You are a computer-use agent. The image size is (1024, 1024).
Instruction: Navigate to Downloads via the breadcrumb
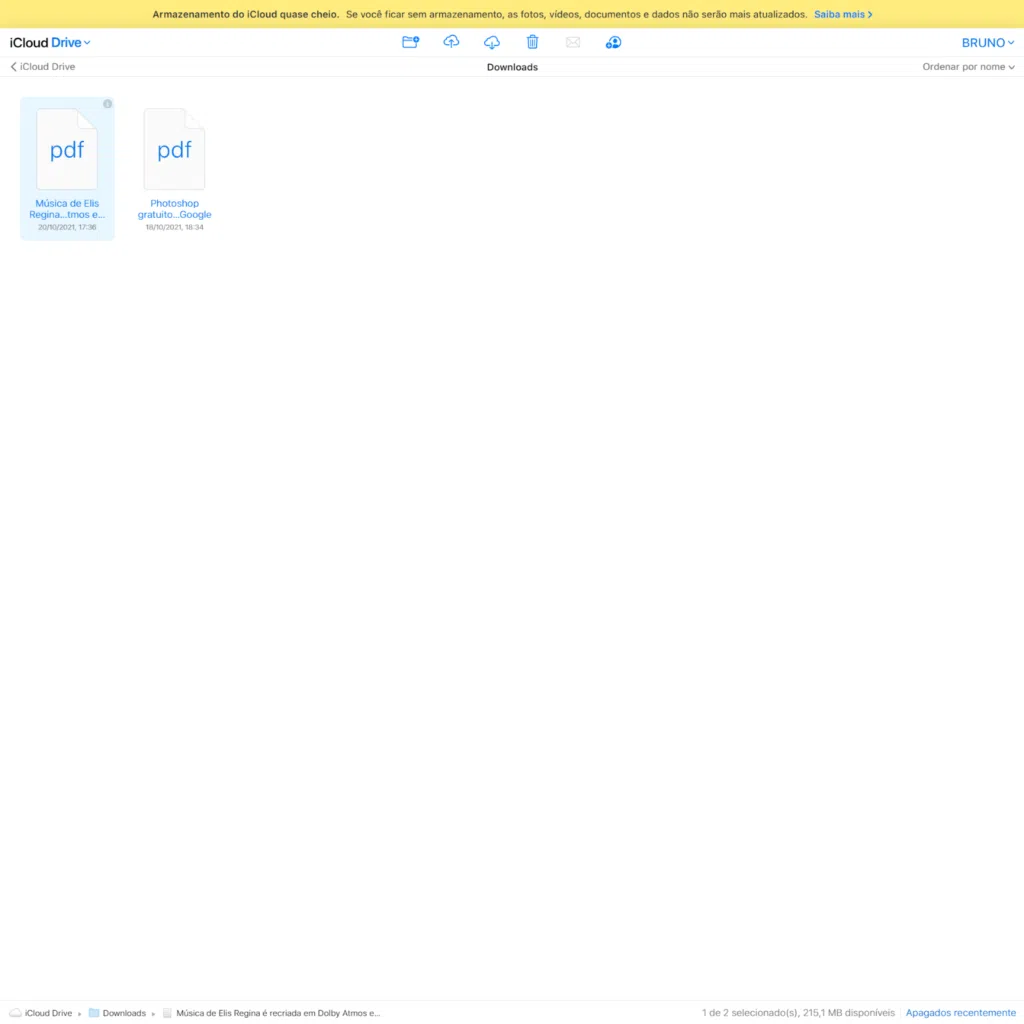123,1013
